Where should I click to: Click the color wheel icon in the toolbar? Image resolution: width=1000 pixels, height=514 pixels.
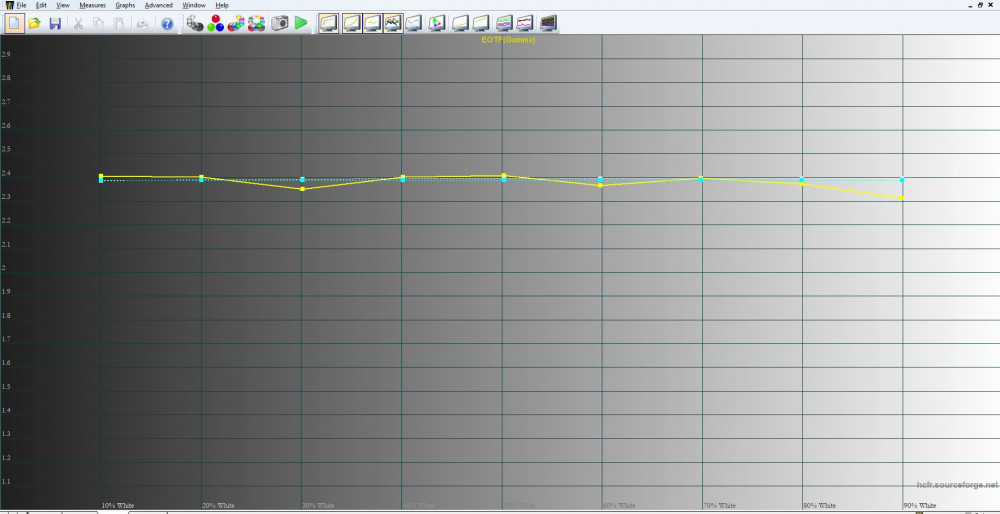click(257, 22)
